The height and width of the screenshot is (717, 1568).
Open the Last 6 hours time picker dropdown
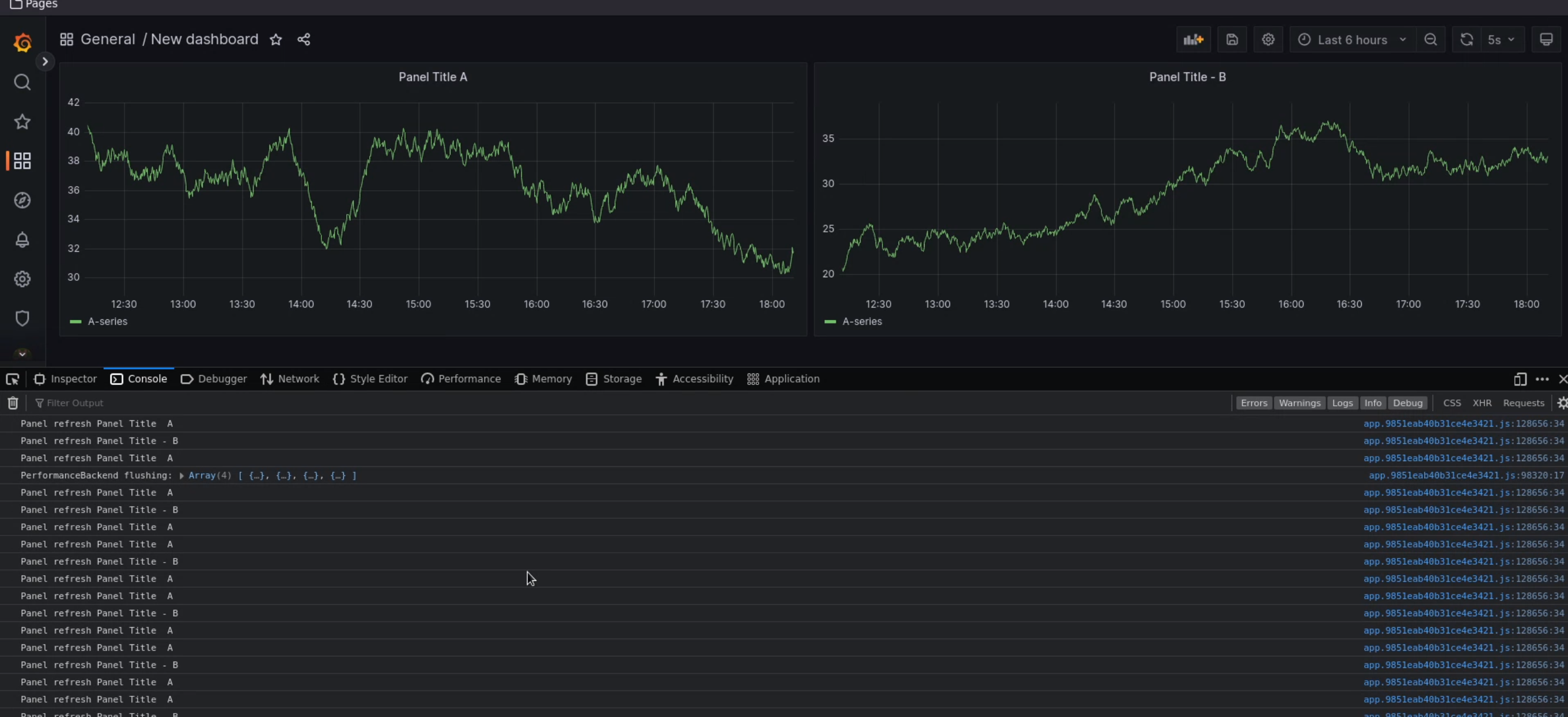[x=1351, y=39]
